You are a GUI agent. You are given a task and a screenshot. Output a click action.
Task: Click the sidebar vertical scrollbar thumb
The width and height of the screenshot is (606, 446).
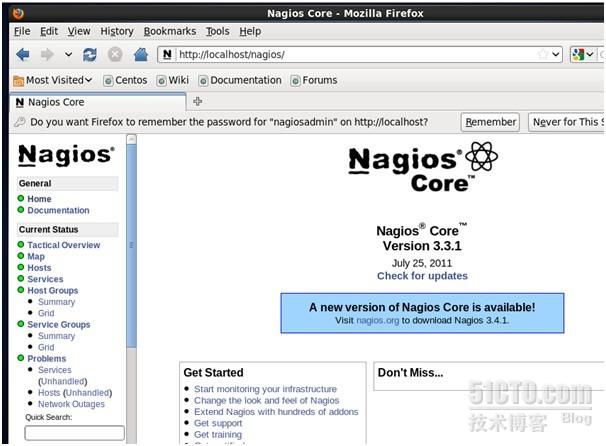click(x=131, y=246)
